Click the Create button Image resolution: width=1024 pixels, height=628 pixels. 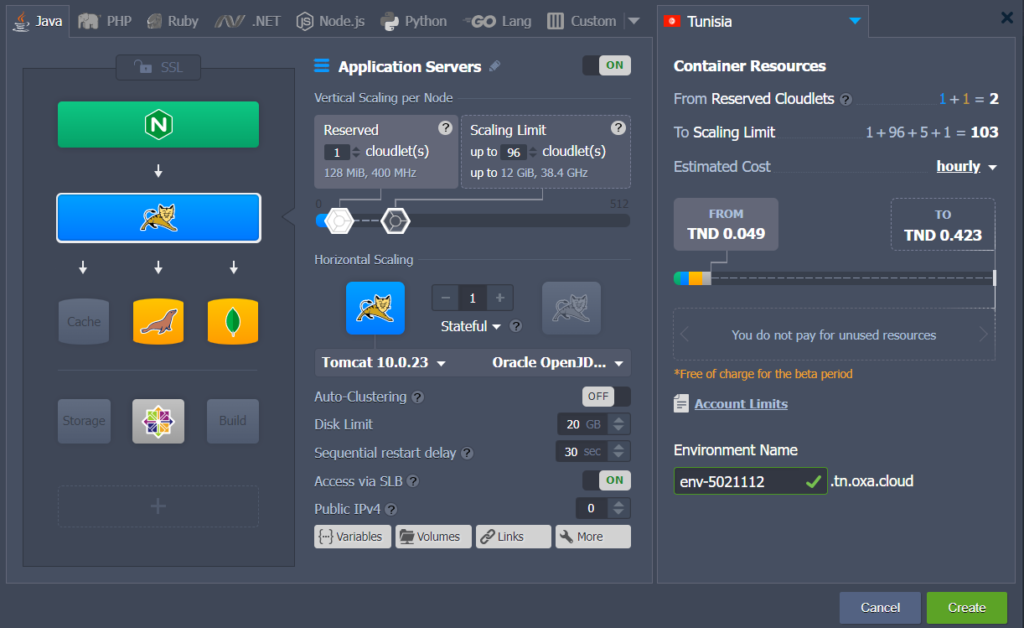(967, 608)
